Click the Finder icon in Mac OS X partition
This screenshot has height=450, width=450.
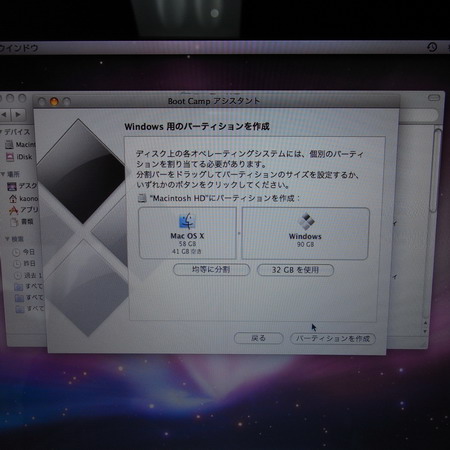tap(187, 221)
